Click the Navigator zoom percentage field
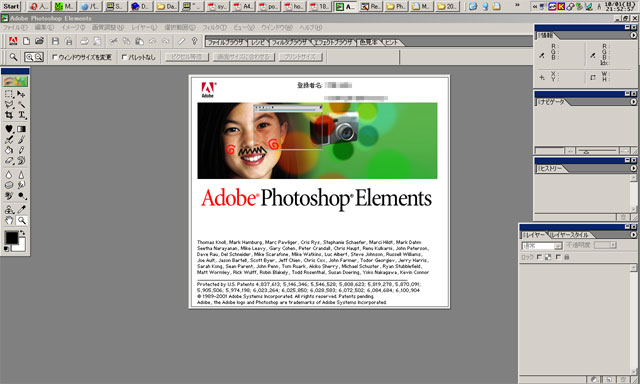This screenshot has height=384, width=640. pyautogui.click(x=549, y=151)
